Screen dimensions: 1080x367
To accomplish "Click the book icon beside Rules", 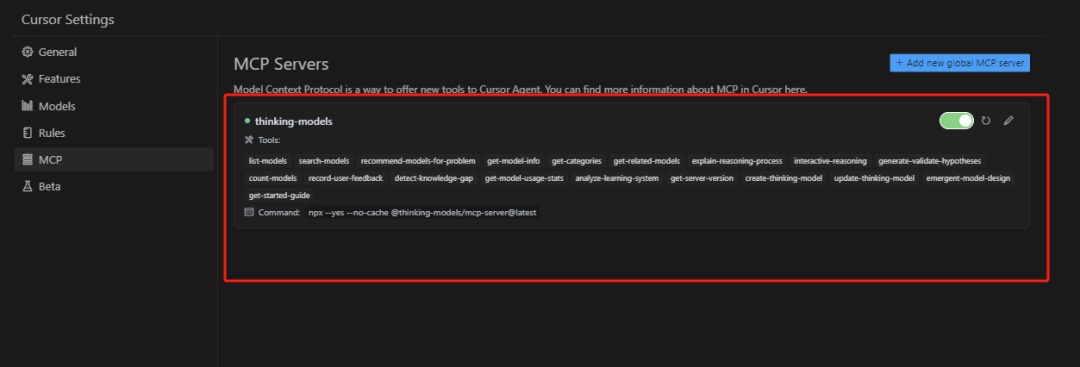I will [28, 133].
